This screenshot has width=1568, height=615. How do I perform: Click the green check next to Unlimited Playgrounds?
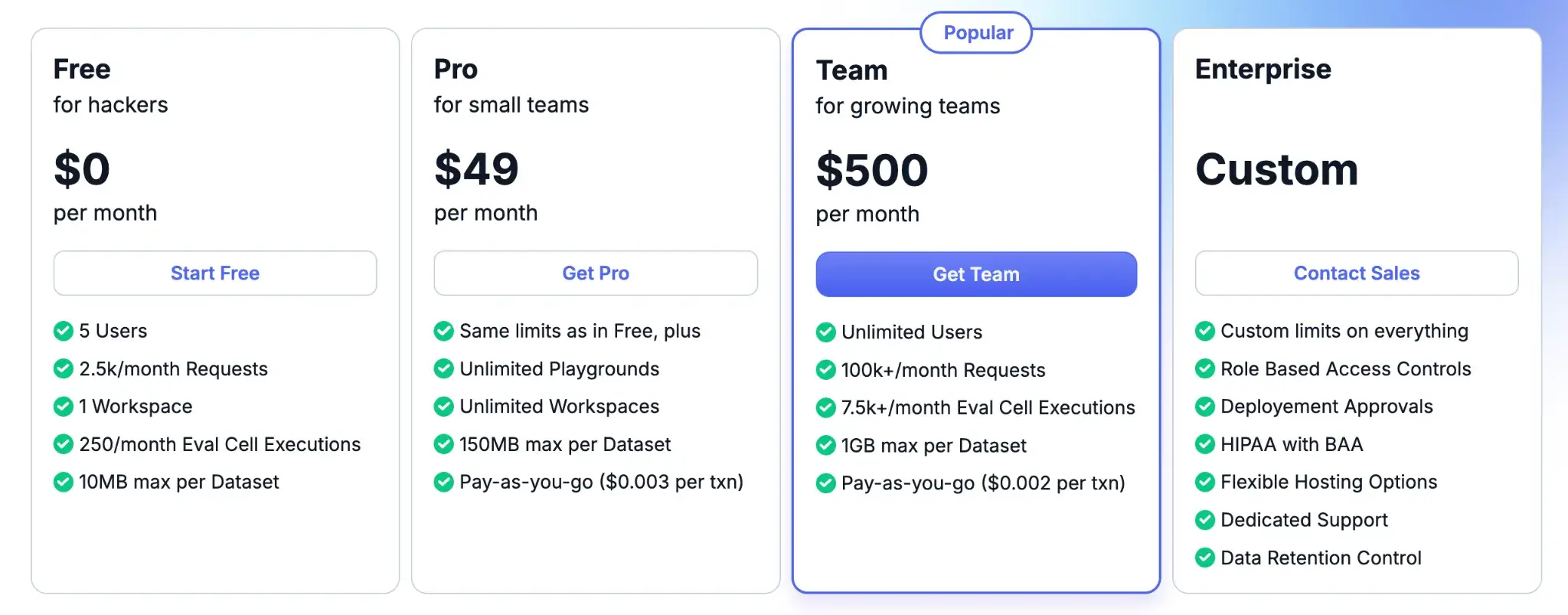pos(444,369)
